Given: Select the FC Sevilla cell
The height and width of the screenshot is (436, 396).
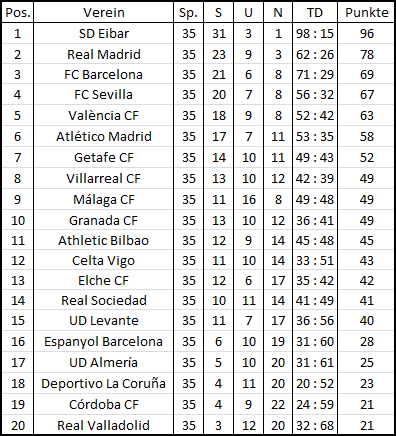Looking at the screenshot, I should click(103, 94).
